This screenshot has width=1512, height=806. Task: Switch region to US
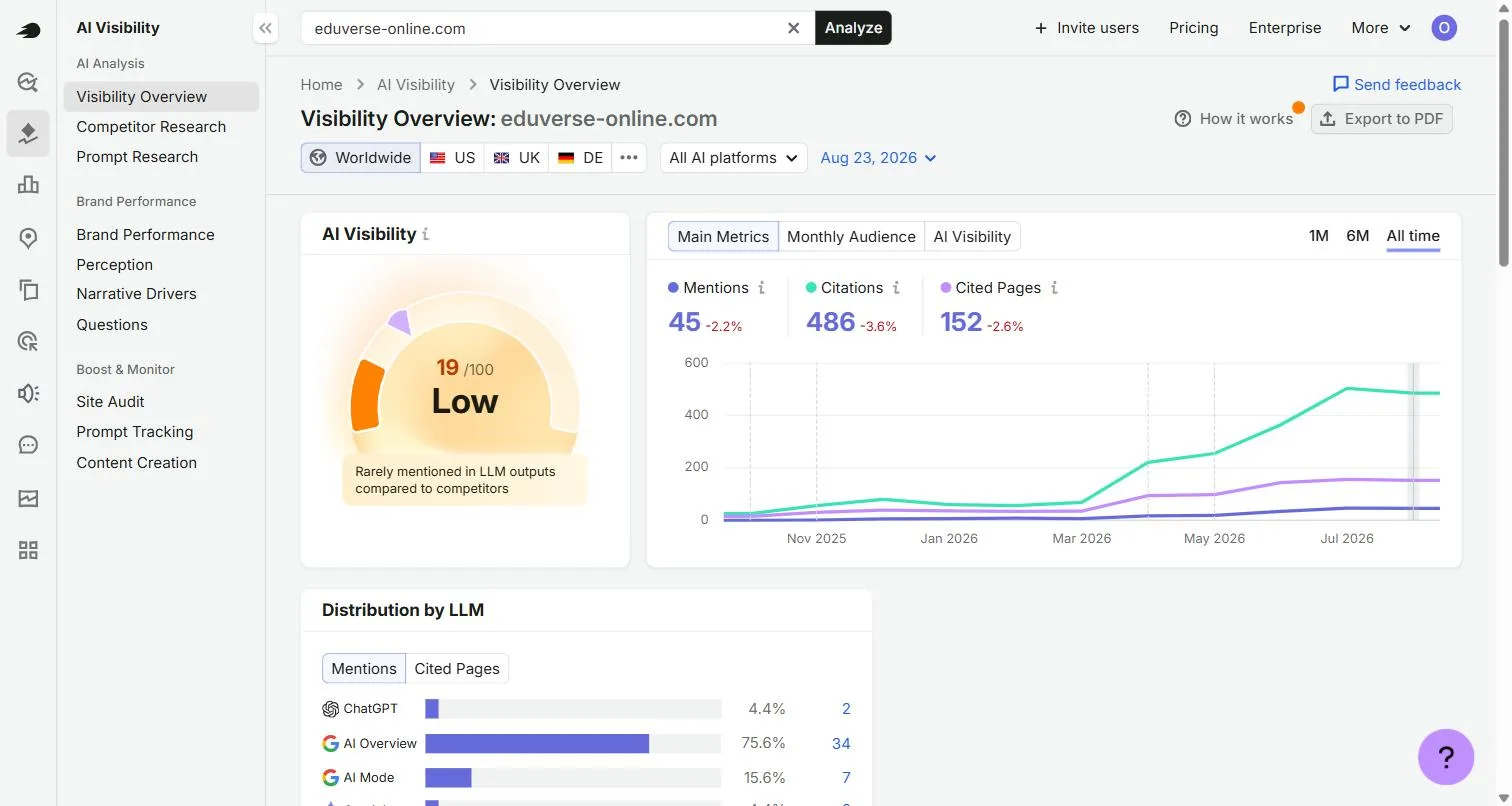[452, 158]
